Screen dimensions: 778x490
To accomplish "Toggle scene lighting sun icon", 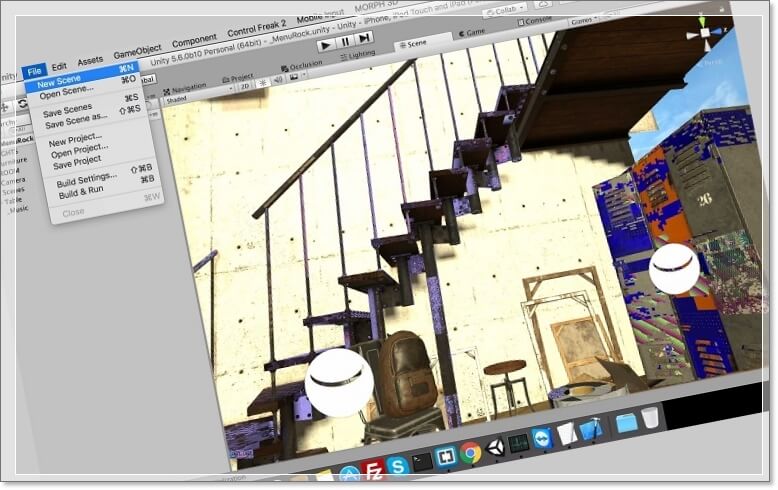I will coord(262,83).
